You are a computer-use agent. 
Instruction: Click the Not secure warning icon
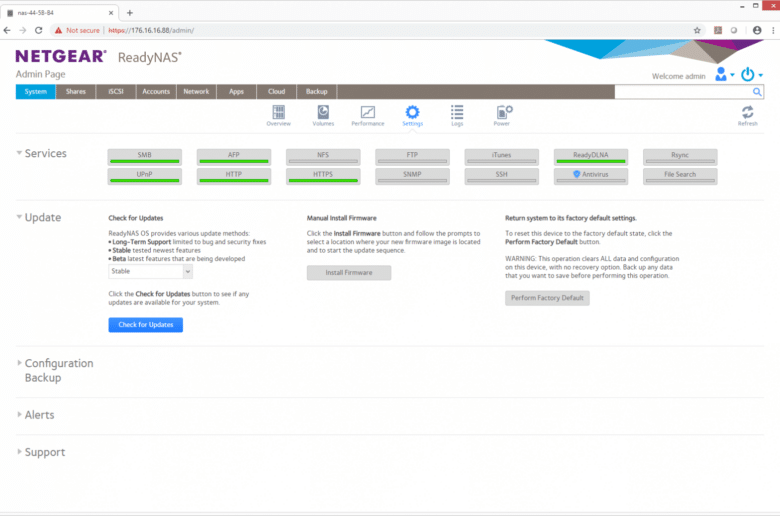point(58,30)
